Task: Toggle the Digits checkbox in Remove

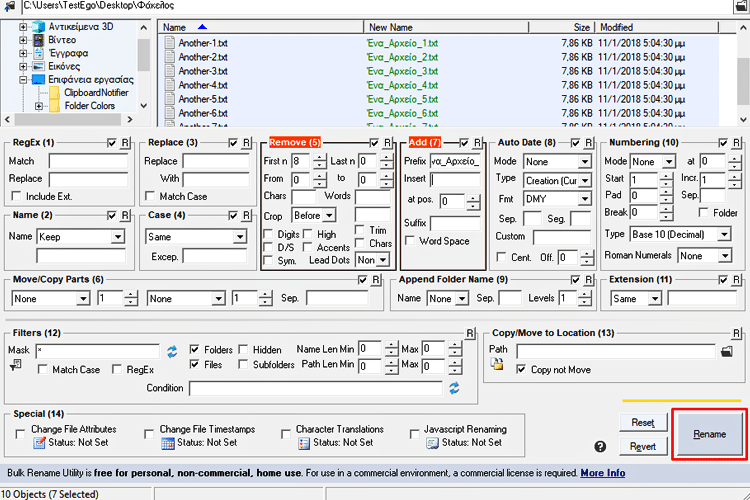Action: tap(268, 234)
